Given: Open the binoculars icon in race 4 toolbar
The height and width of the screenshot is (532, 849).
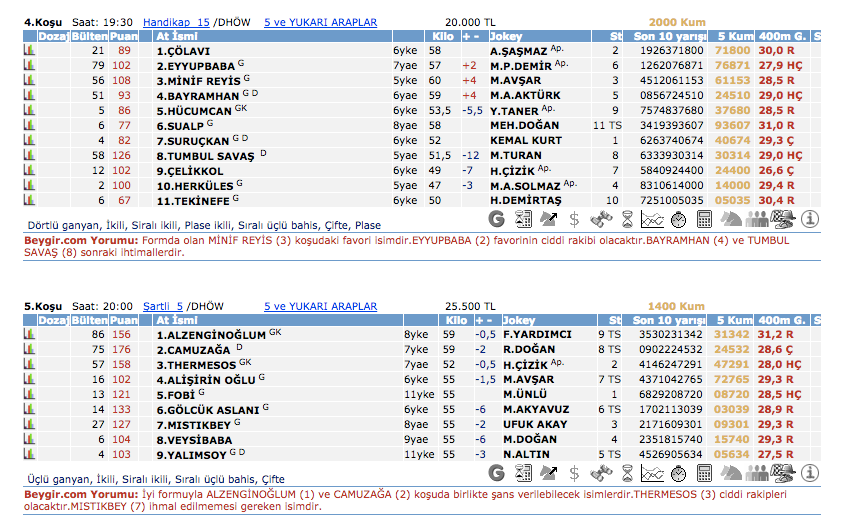Looking at the screenshot, I should (601, 219).
